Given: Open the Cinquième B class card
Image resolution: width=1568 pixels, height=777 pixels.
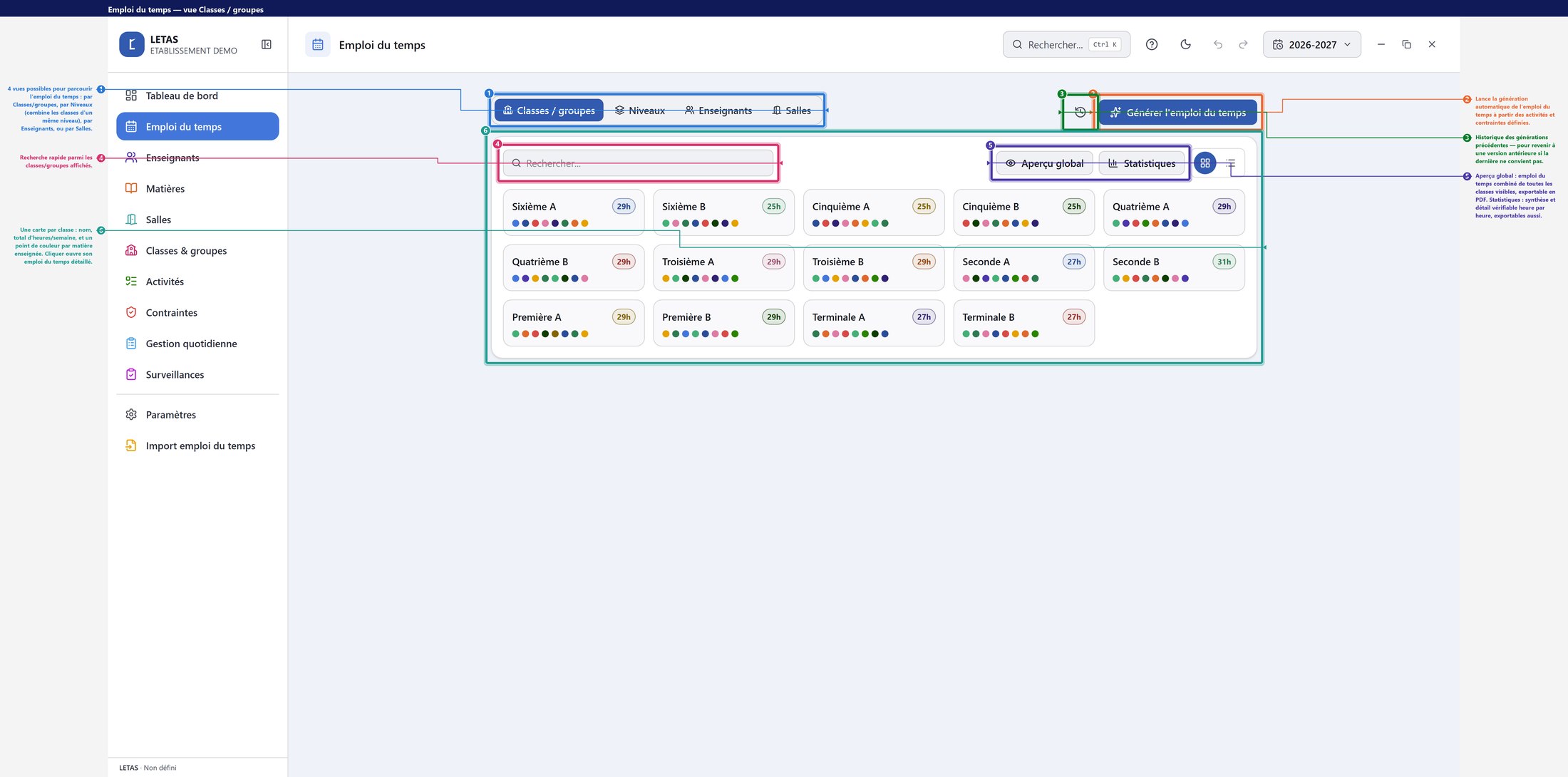Looking at the screenshot, I should [x=1024, y=212].
